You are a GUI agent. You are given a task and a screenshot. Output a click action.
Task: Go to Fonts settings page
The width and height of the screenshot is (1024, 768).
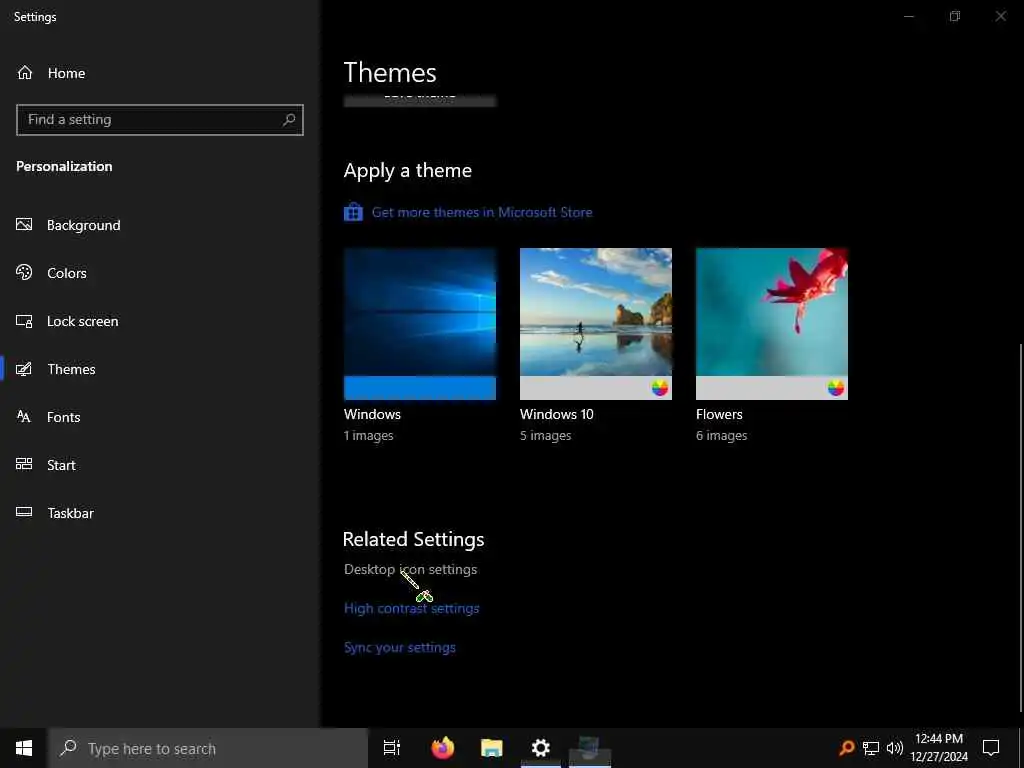click(x=63, y=417)
